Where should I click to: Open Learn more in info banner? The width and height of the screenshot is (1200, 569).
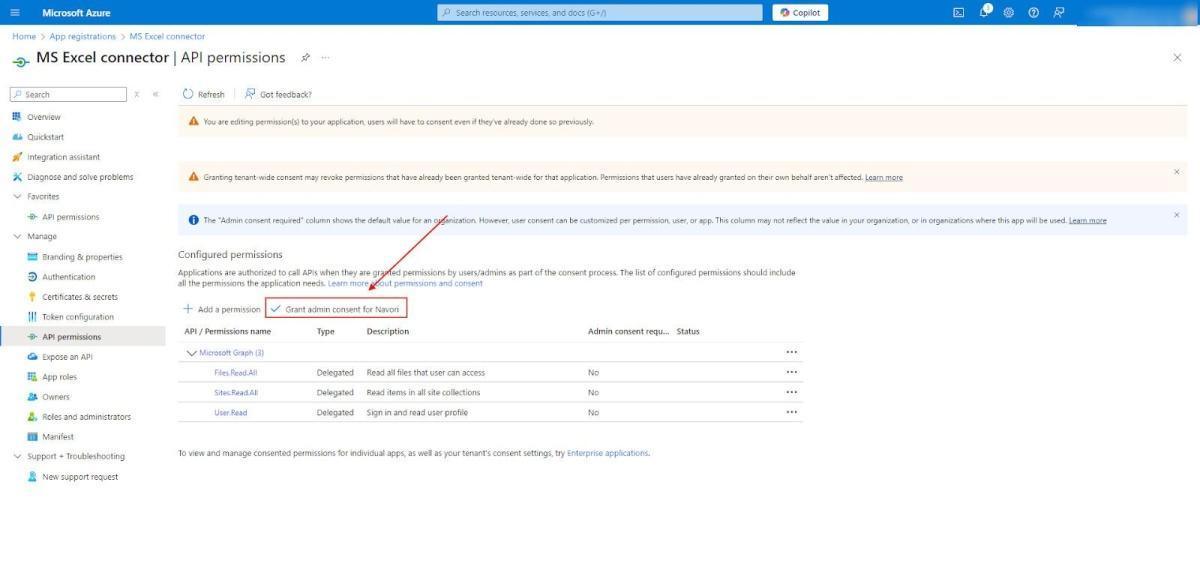point(1088,220)
